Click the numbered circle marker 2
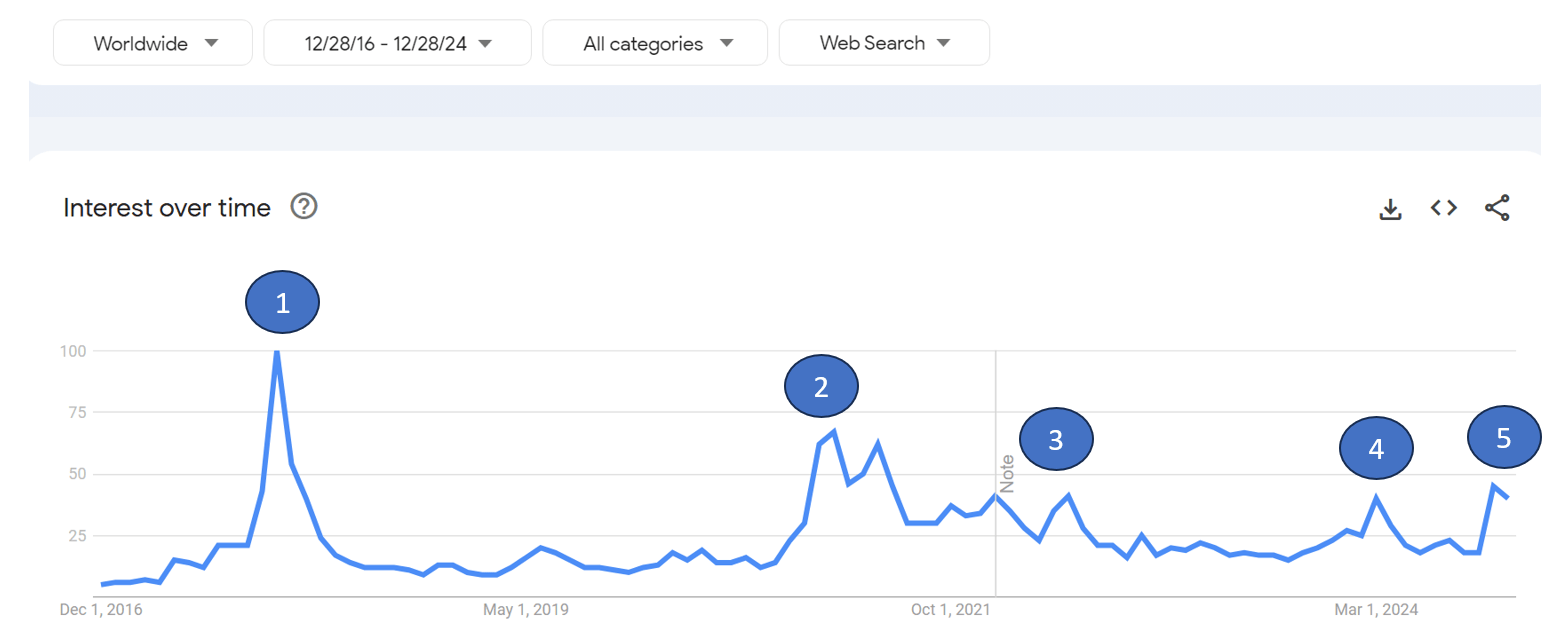Image resolution: width=1564 pixels, height=643 pixels. tap(821, 387)
